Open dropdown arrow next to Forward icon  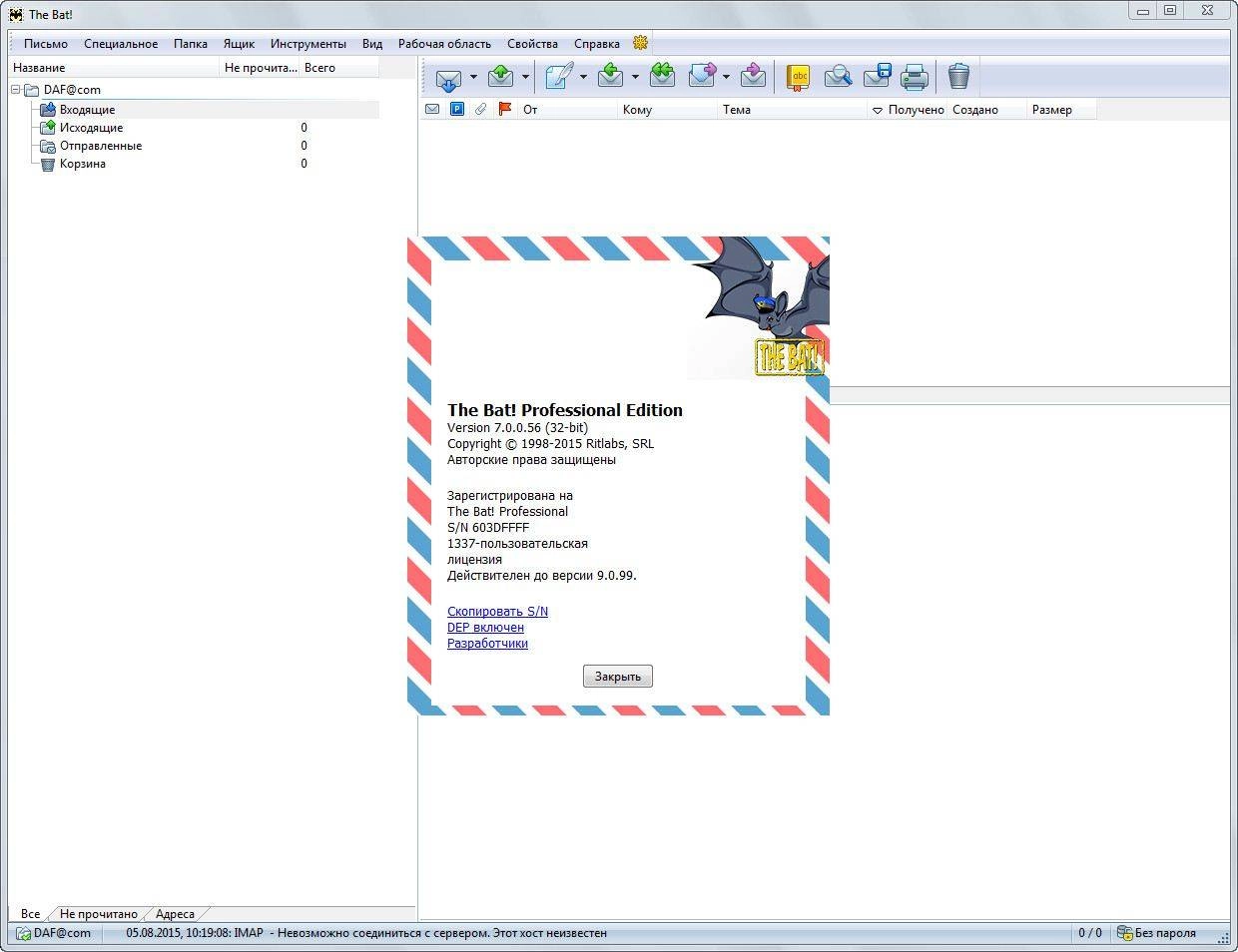726,77
